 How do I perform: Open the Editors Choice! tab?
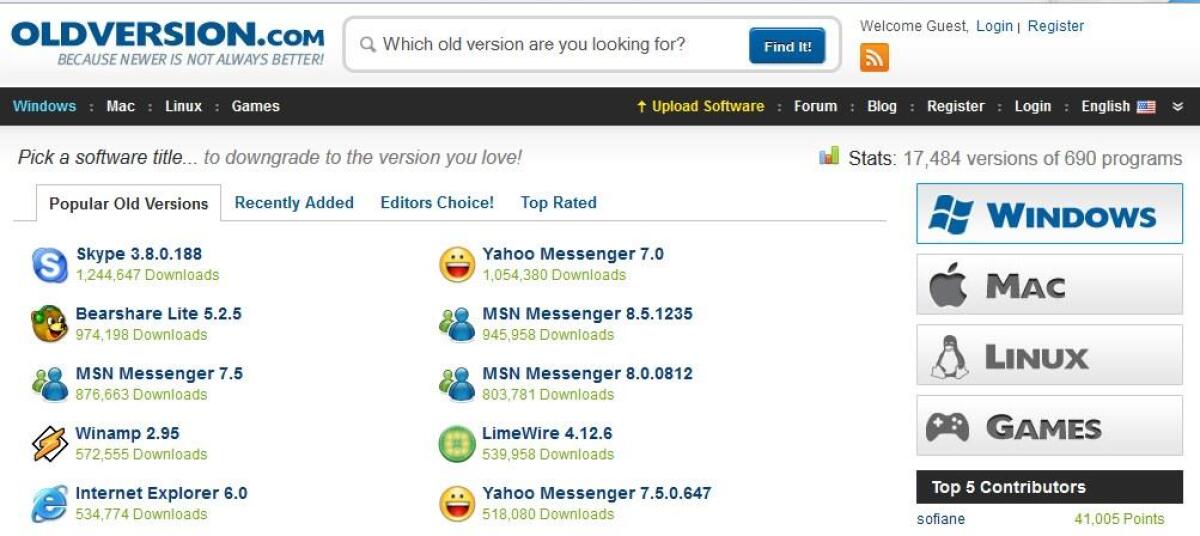pyautogui.click(x=437, y=202)
